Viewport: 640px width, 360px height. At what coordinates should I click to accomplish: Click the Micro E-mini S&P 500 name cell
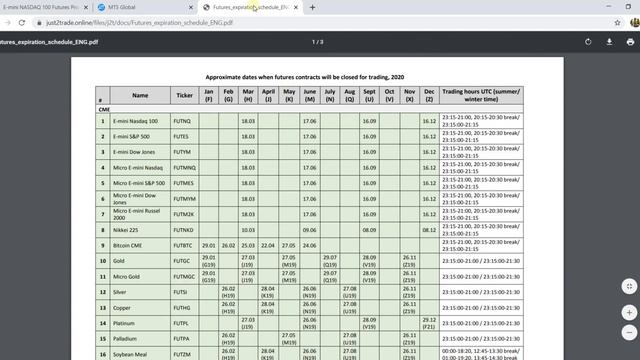[x=140, y=183]
